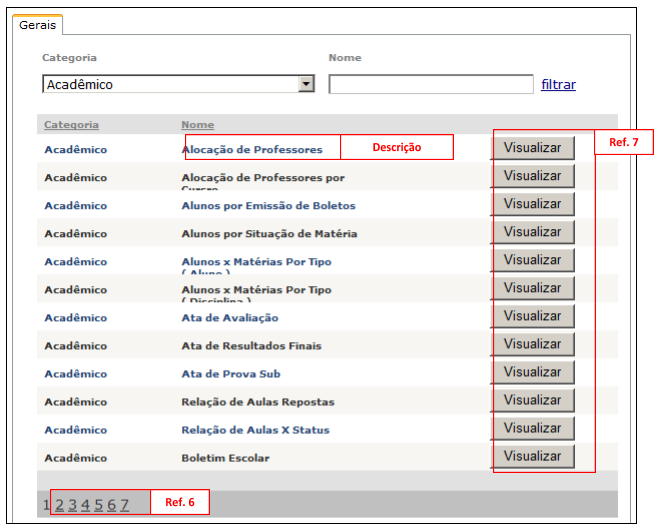661x528 pixels.
Task: Open the Categoria combo box arrow
Action: (306, 84)
